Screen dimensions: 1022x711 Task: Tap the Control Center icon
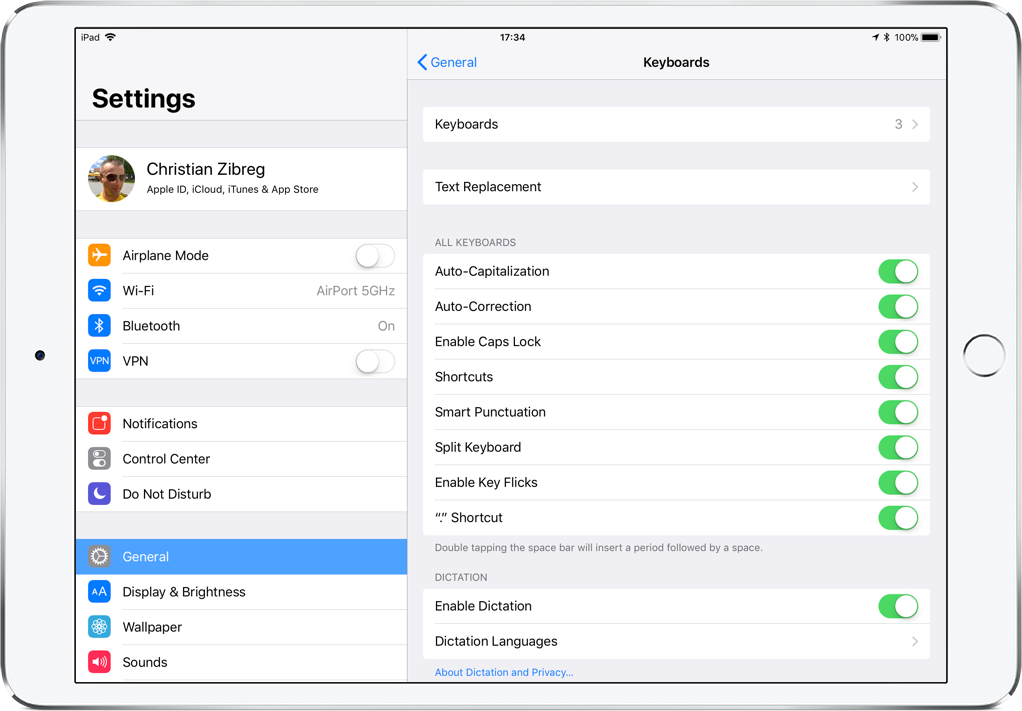(99, 458)
